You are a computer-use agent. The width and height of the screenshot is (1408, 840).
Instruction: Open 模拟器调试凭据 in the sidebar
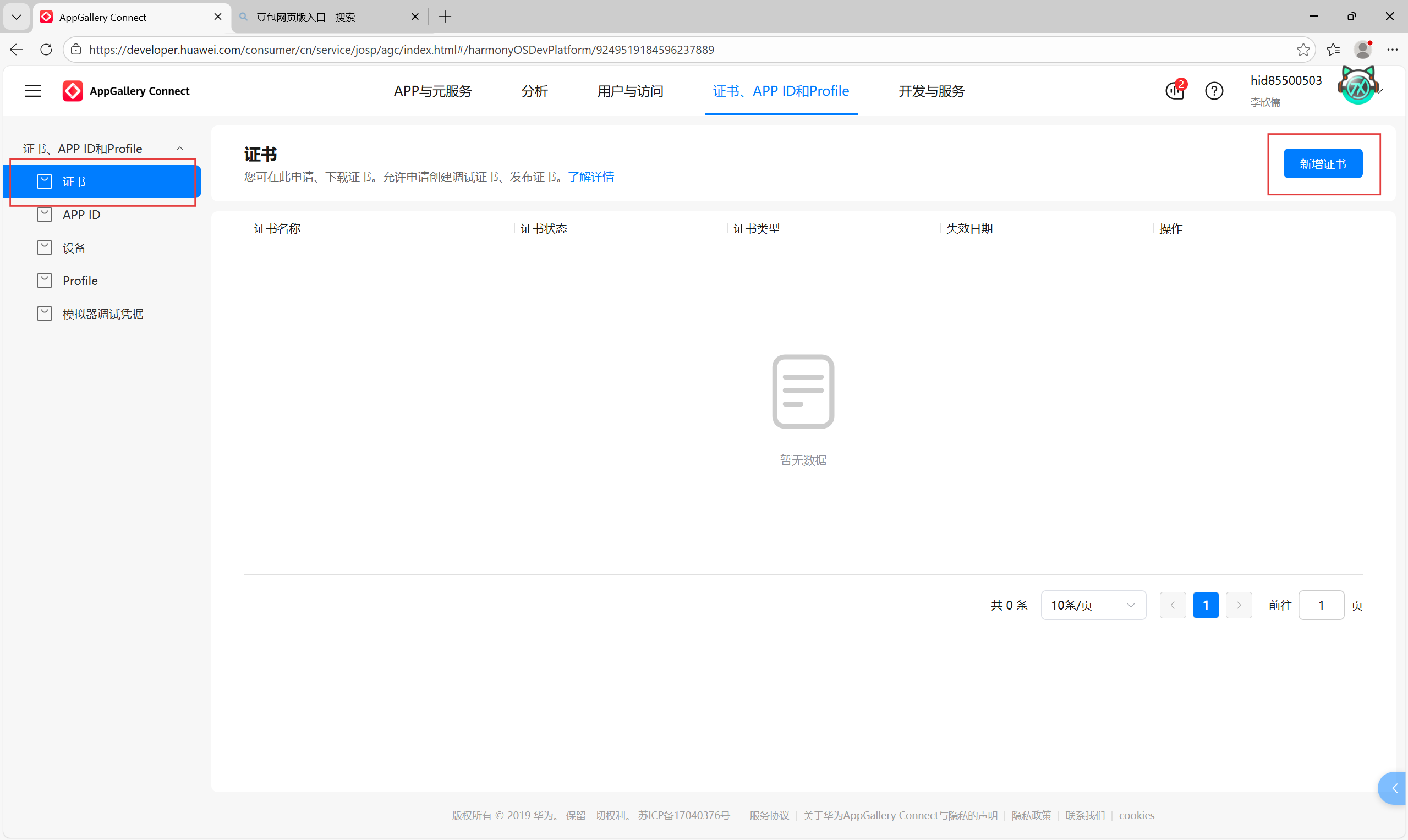(103, 314)
